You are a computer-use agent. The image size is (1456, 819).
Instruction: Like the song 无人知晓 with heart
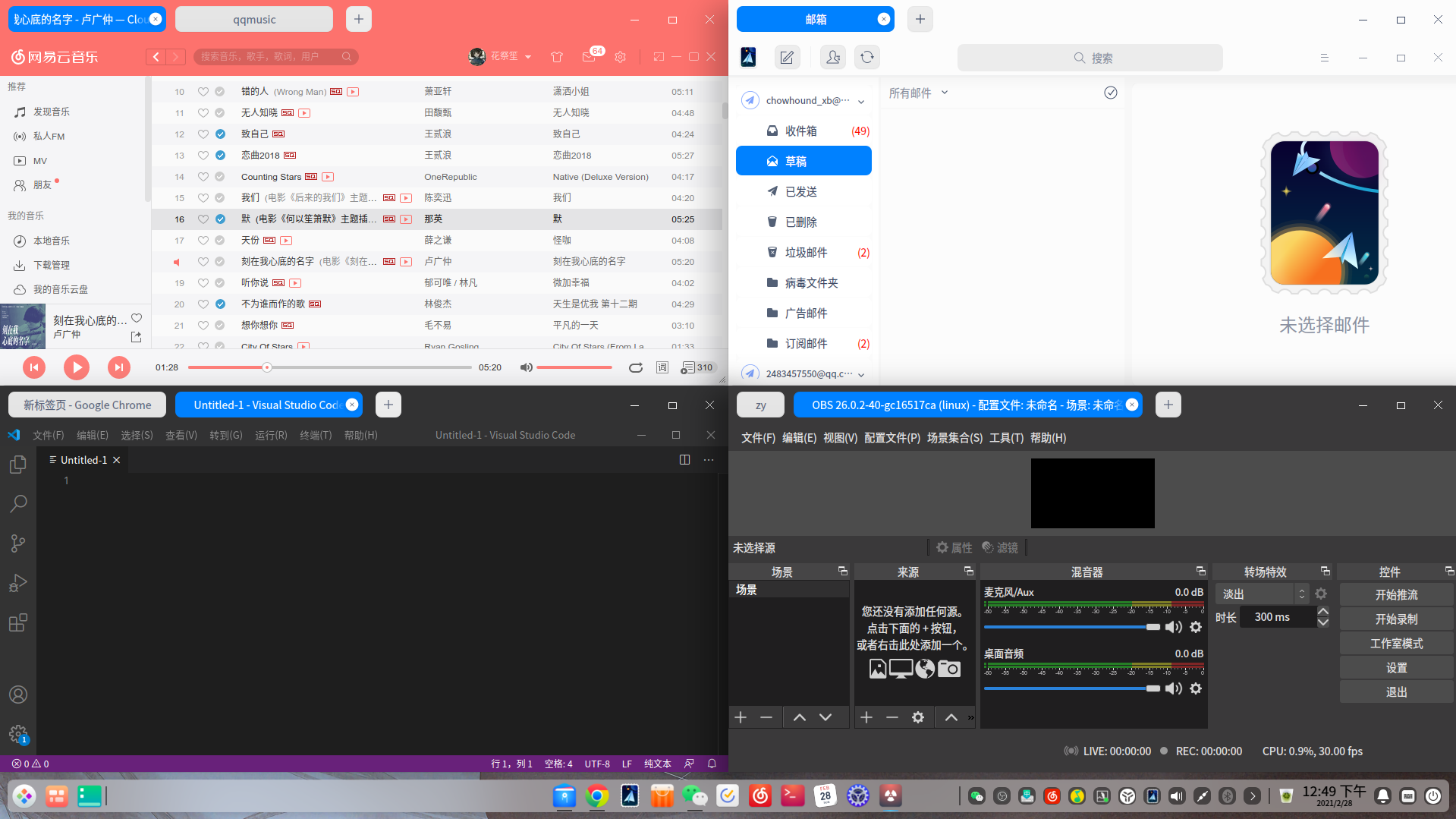(x=203, y=113)
